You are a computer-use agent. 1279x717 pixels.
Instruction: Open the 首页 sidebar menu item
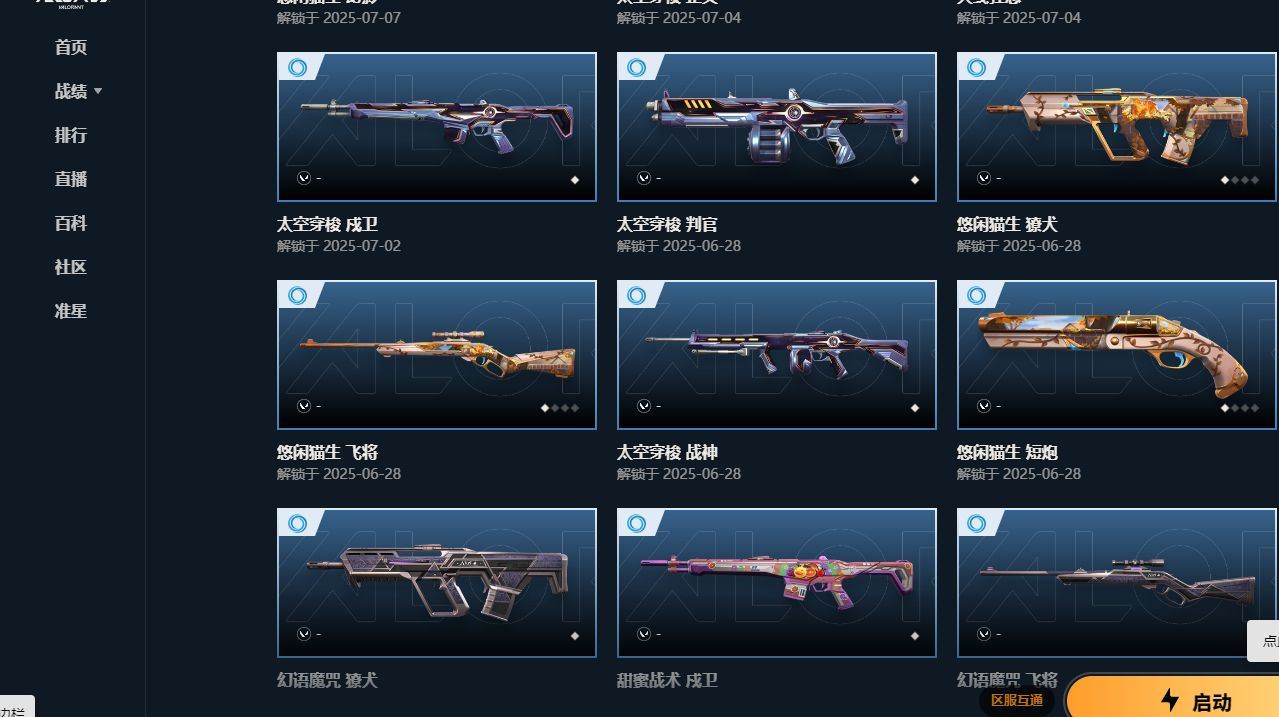[71, 47]
